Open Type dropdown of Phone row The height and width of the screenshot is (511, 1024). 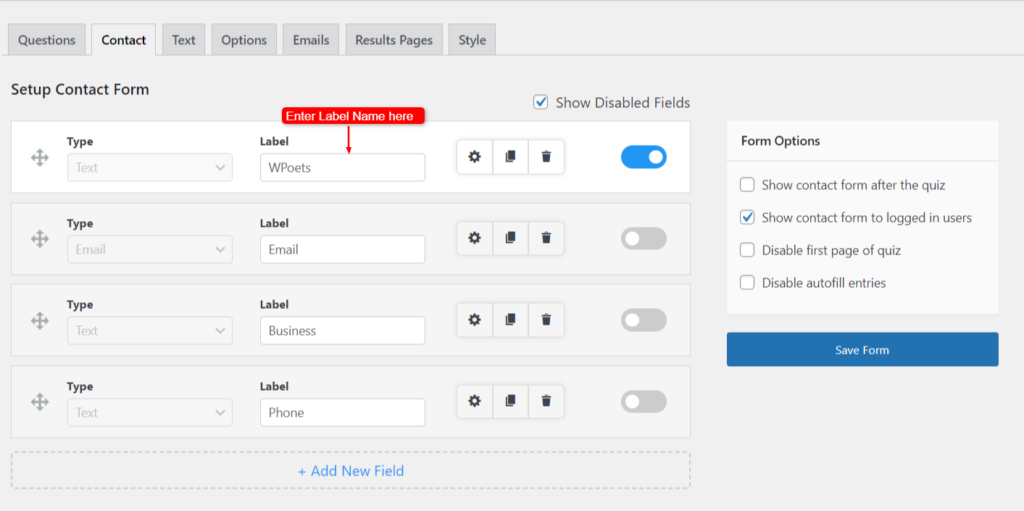150,412
